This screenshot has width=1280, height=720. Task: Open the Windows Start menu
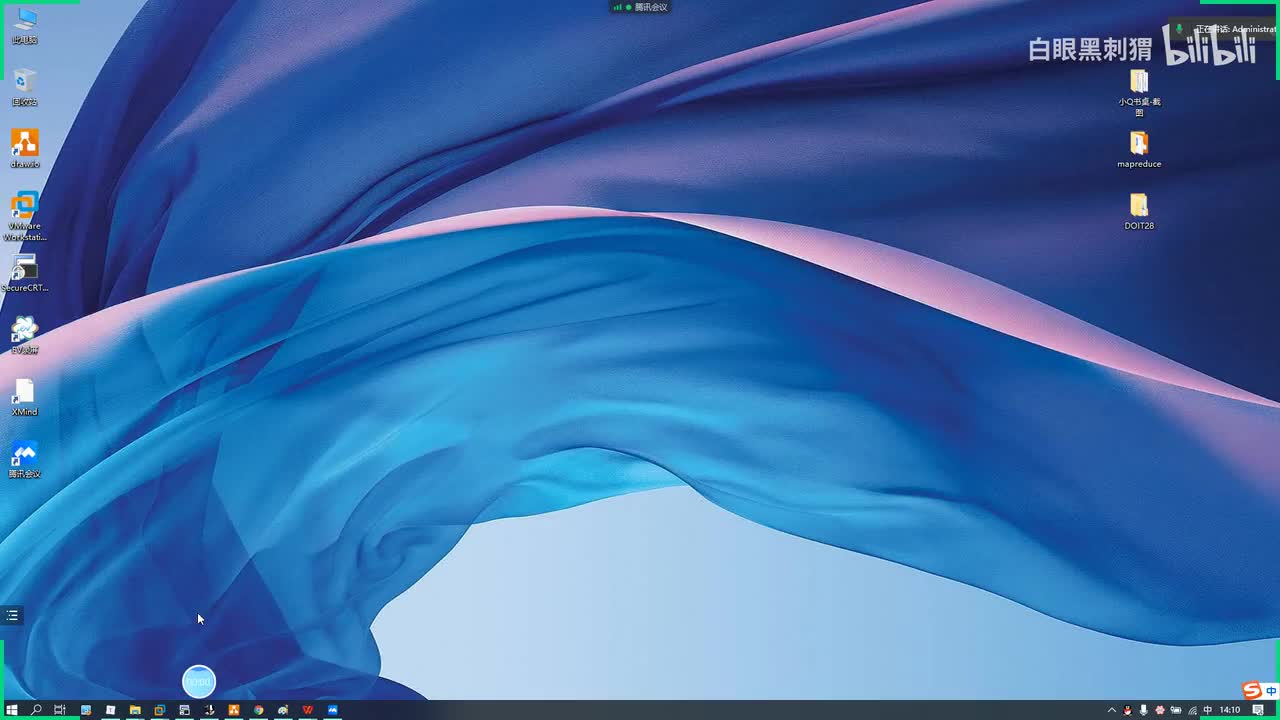[x=12, y=710]
